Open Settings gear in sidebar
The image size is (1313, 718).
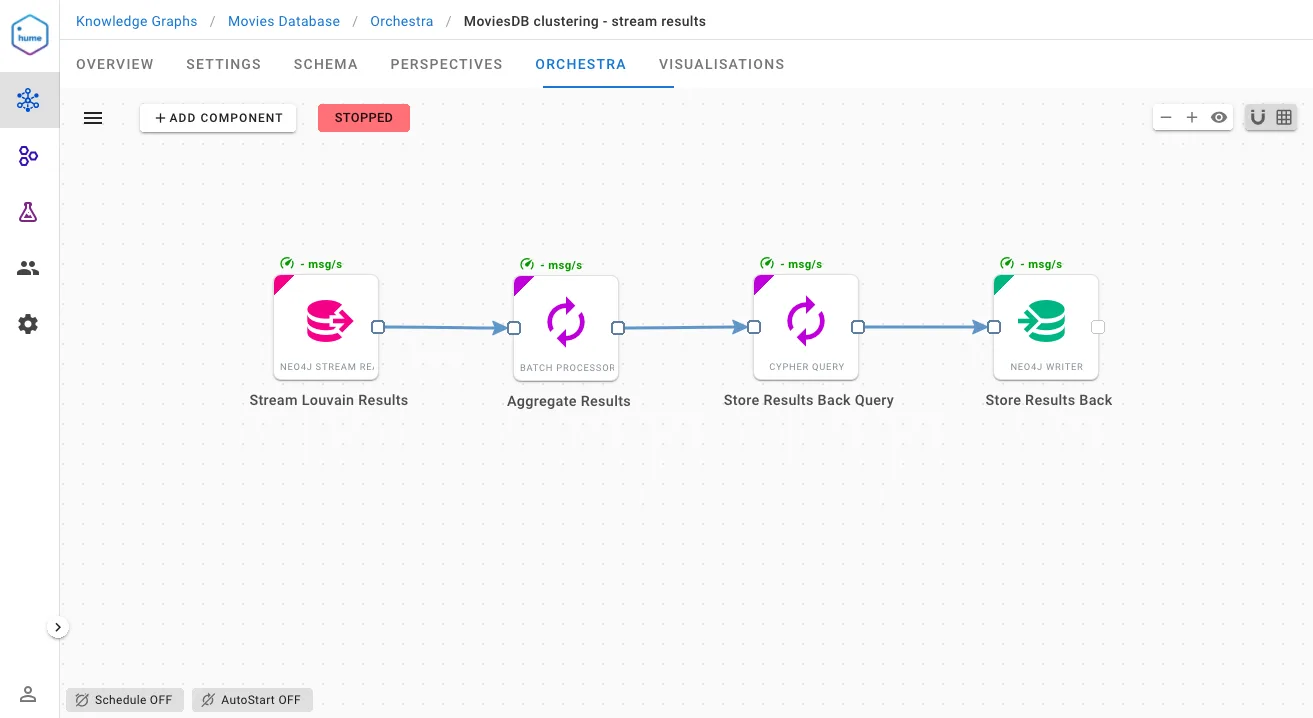(x=28, y=324)
